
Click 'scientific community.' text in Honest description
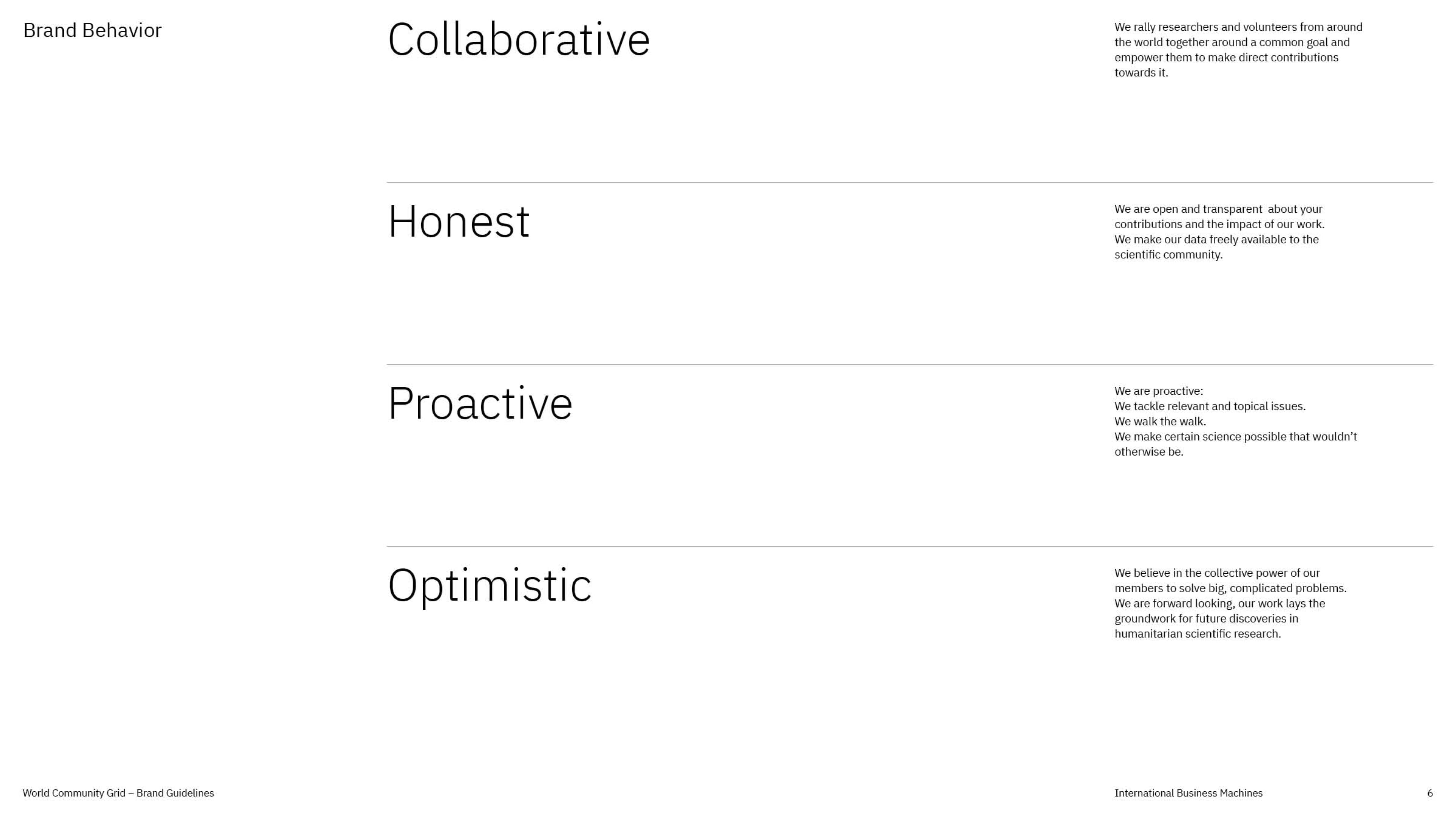[1168, 255]
